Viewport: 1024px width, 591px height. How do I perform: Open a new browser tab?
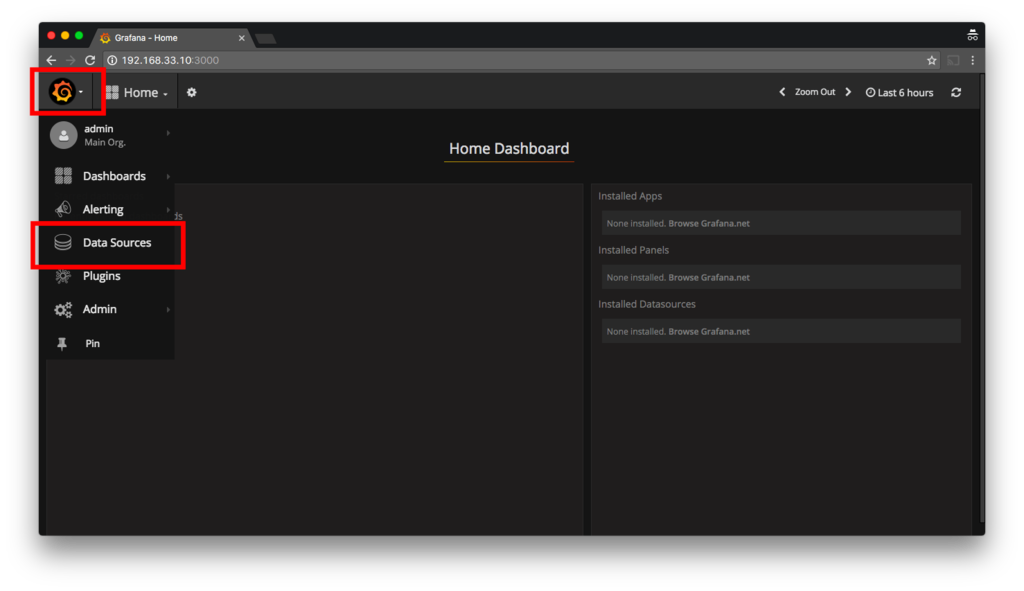click(x=266, y=39)
